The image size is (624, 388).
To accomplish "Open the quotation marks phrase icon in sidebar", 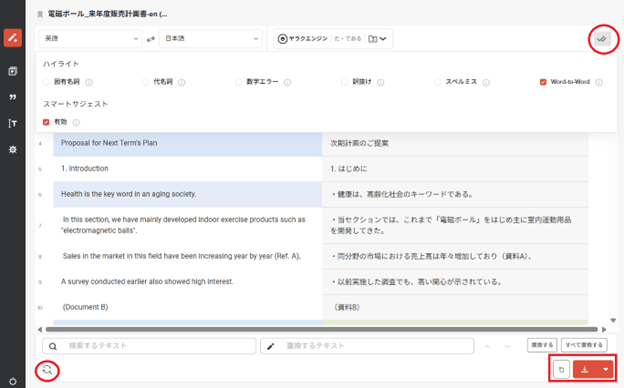I will point(13,97).
